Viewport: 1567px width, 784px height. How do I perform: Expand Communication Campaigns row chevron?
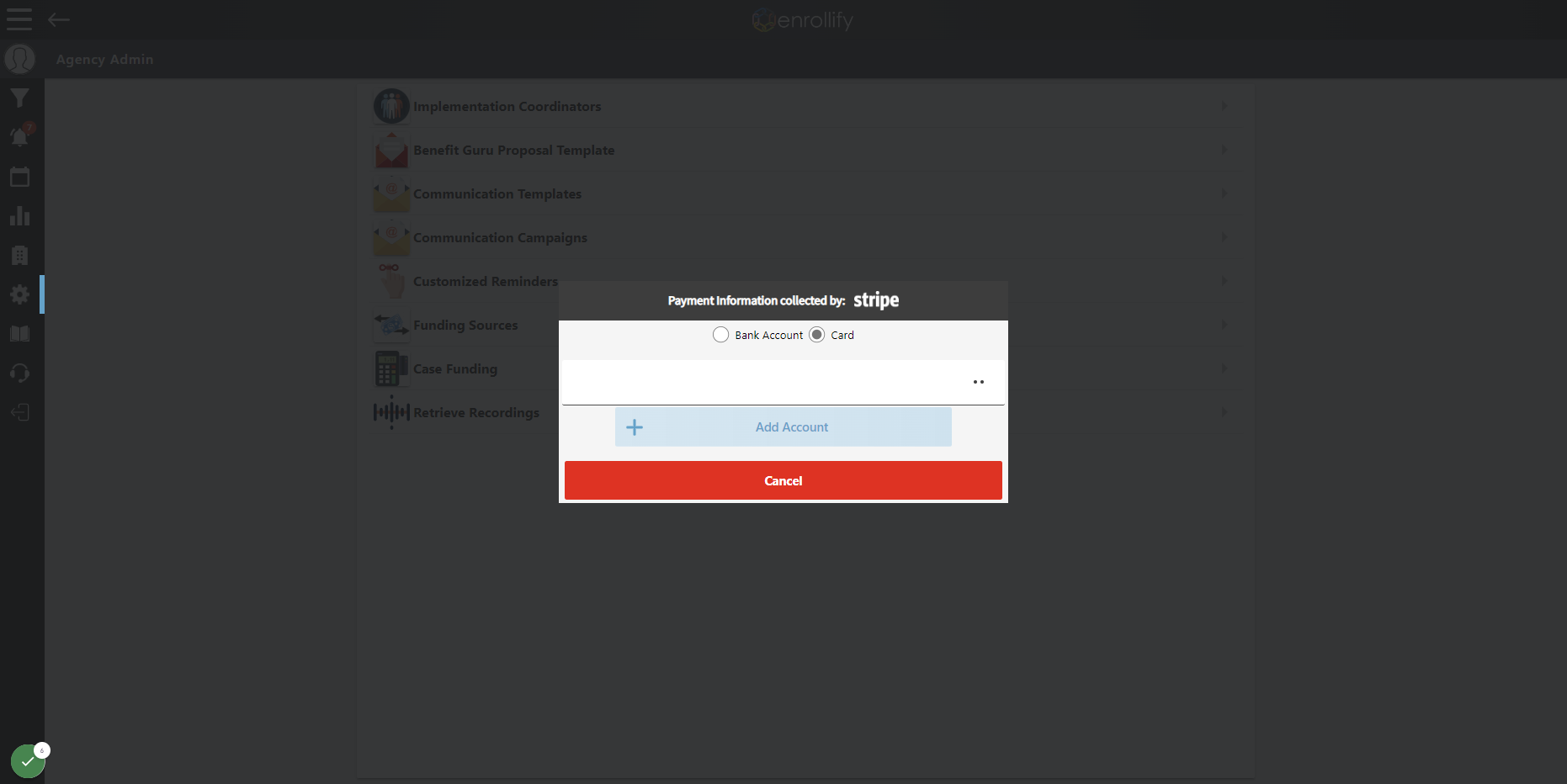[1224, 237]
